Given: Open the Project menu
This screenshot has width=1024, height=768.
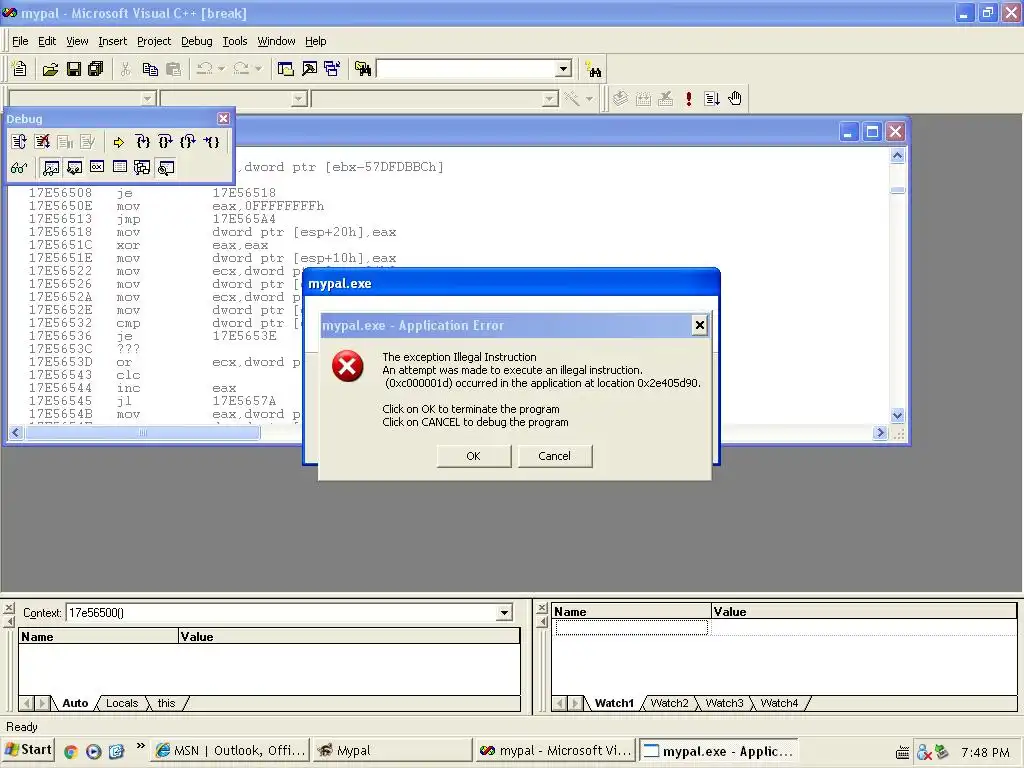Looking at the screenshot, I should pos(154,41).
